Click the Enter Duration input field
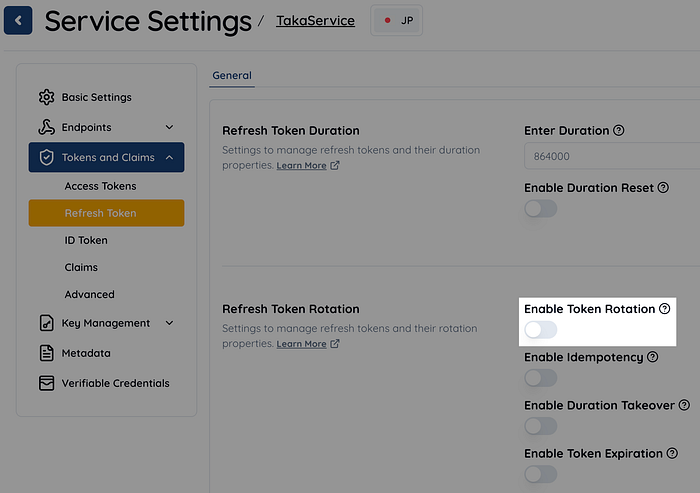The height and width of the screenshot is (493, 700). (x=610, y=156)
